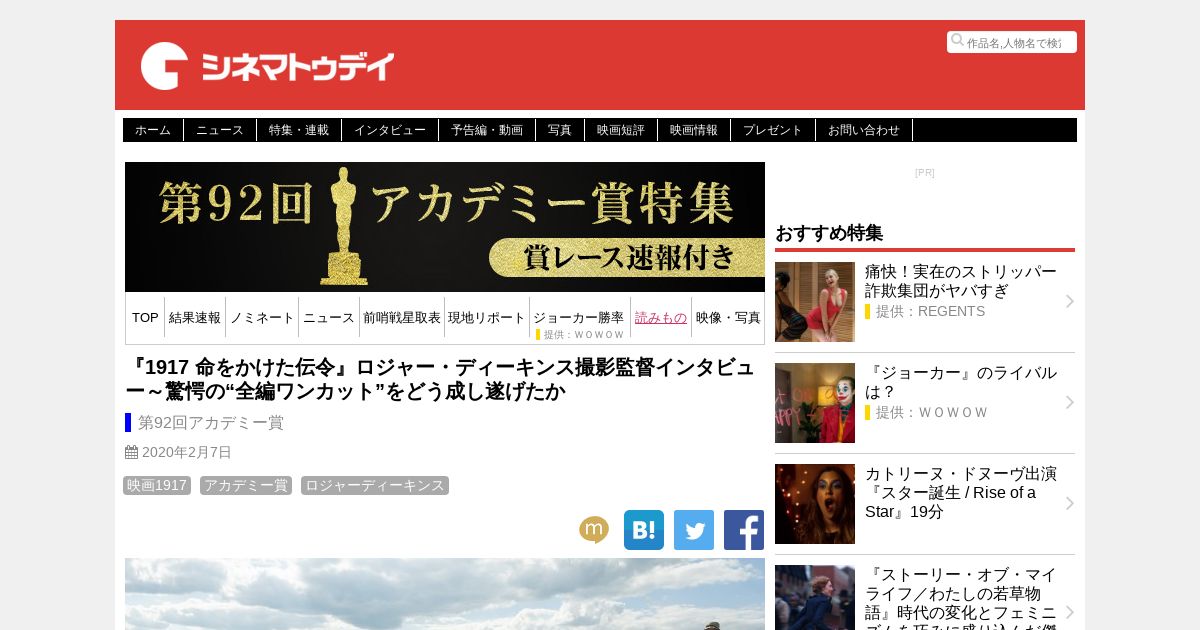Select the TOP tab under the banner
This screenshot has width=1200, height=630.
[x=145, y=317]
